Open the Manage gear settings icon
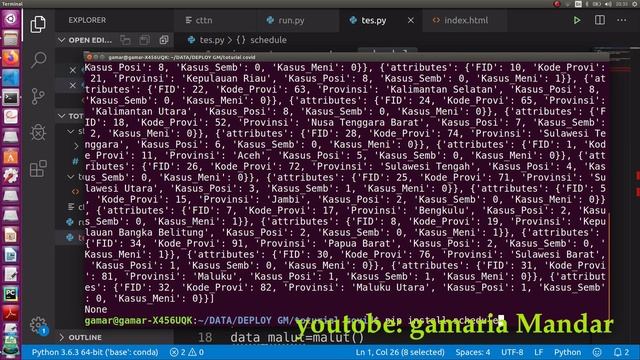Viewport: 640px width, 360px height. 38,325
